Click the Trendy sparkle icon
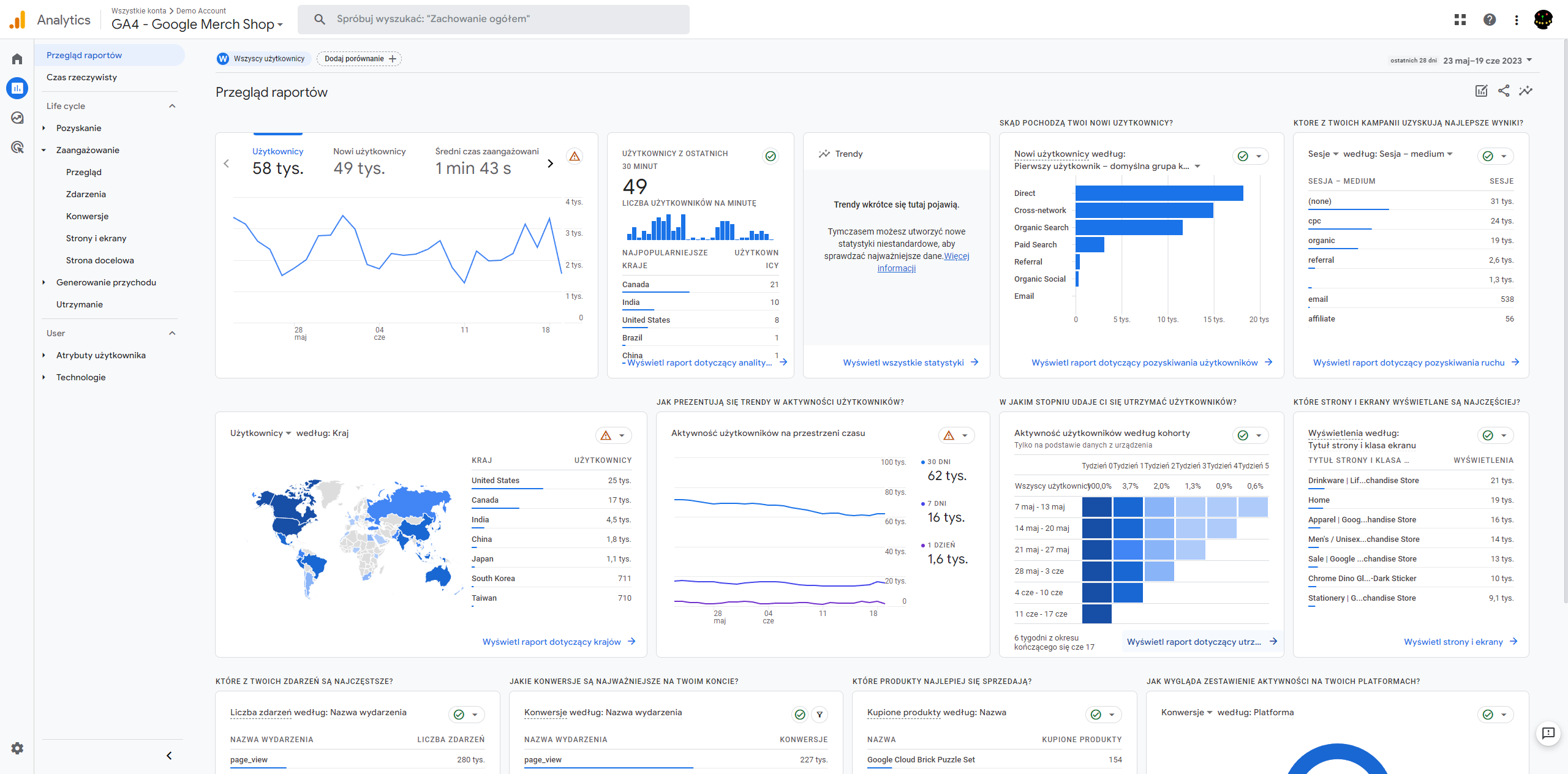The height and width of the screenshot is (774, 1568). 824,154
